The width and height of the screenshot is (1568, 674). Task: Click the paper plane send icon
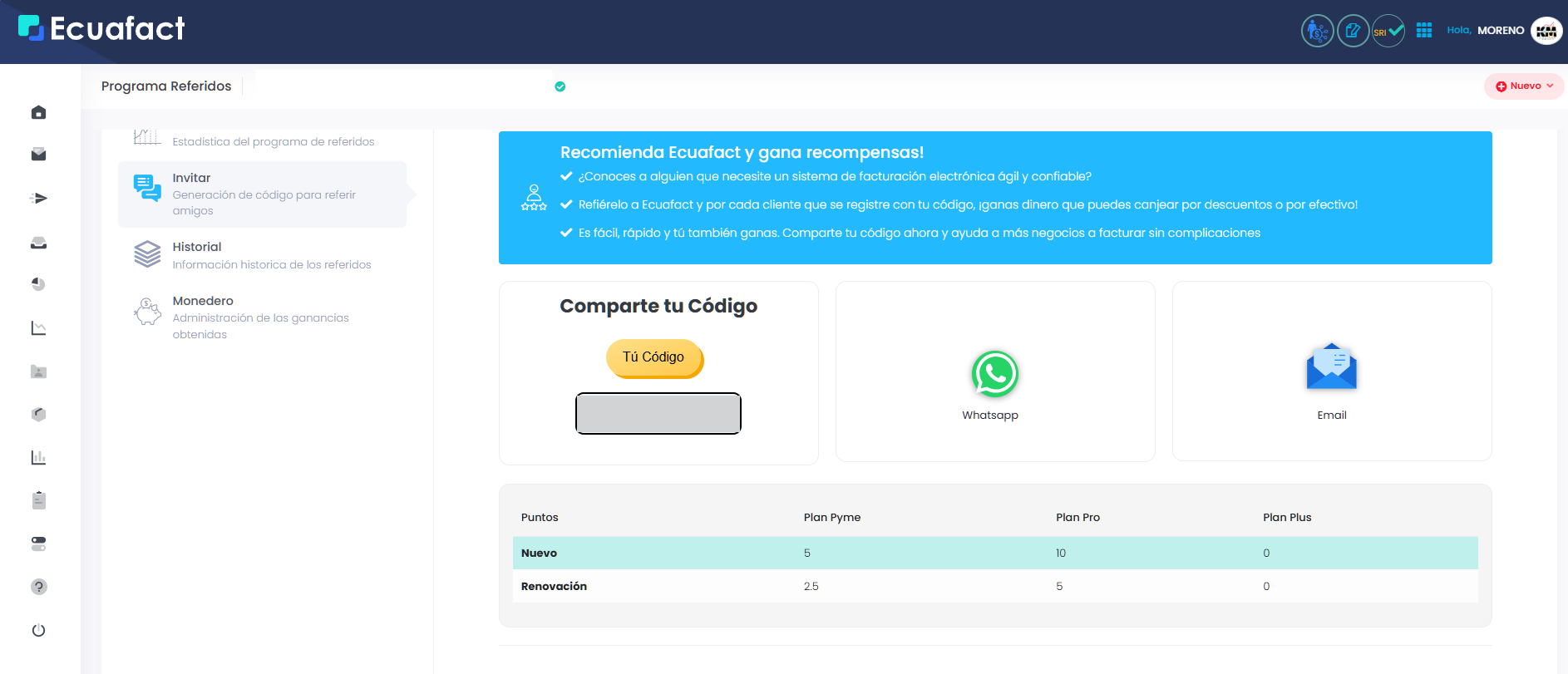[38, 198]
